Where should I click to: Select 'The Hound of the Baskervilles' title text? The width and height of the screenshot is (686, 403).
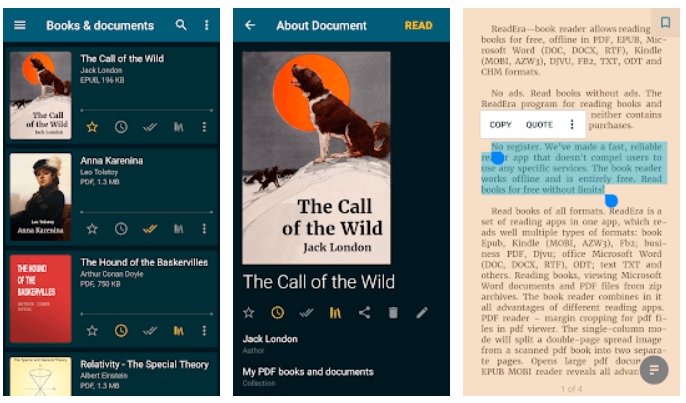(x=144, y=263)
